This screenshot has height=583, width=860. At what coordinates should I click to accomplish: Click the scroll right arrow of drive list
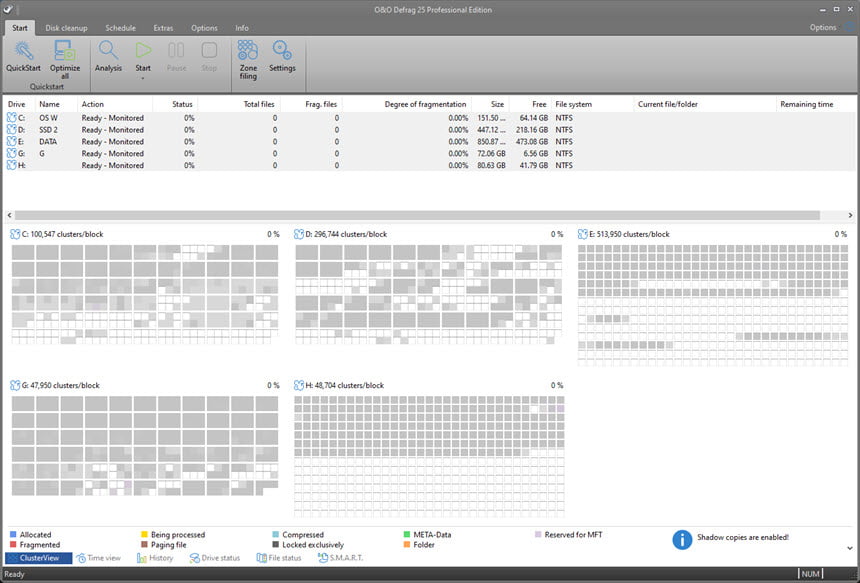tap(850, 216)
